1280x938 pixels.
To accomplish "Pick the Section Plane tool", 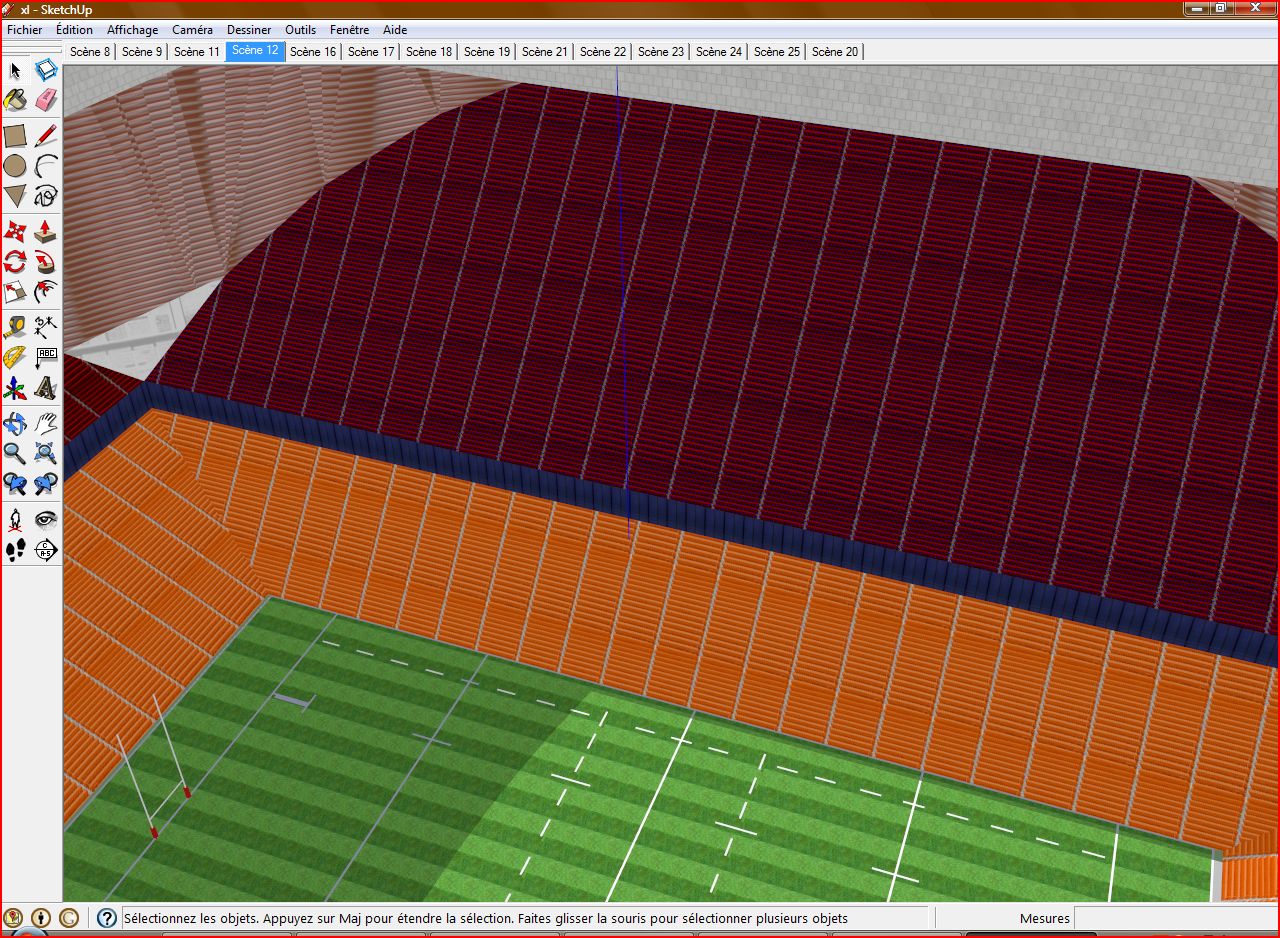I will 46,549.
